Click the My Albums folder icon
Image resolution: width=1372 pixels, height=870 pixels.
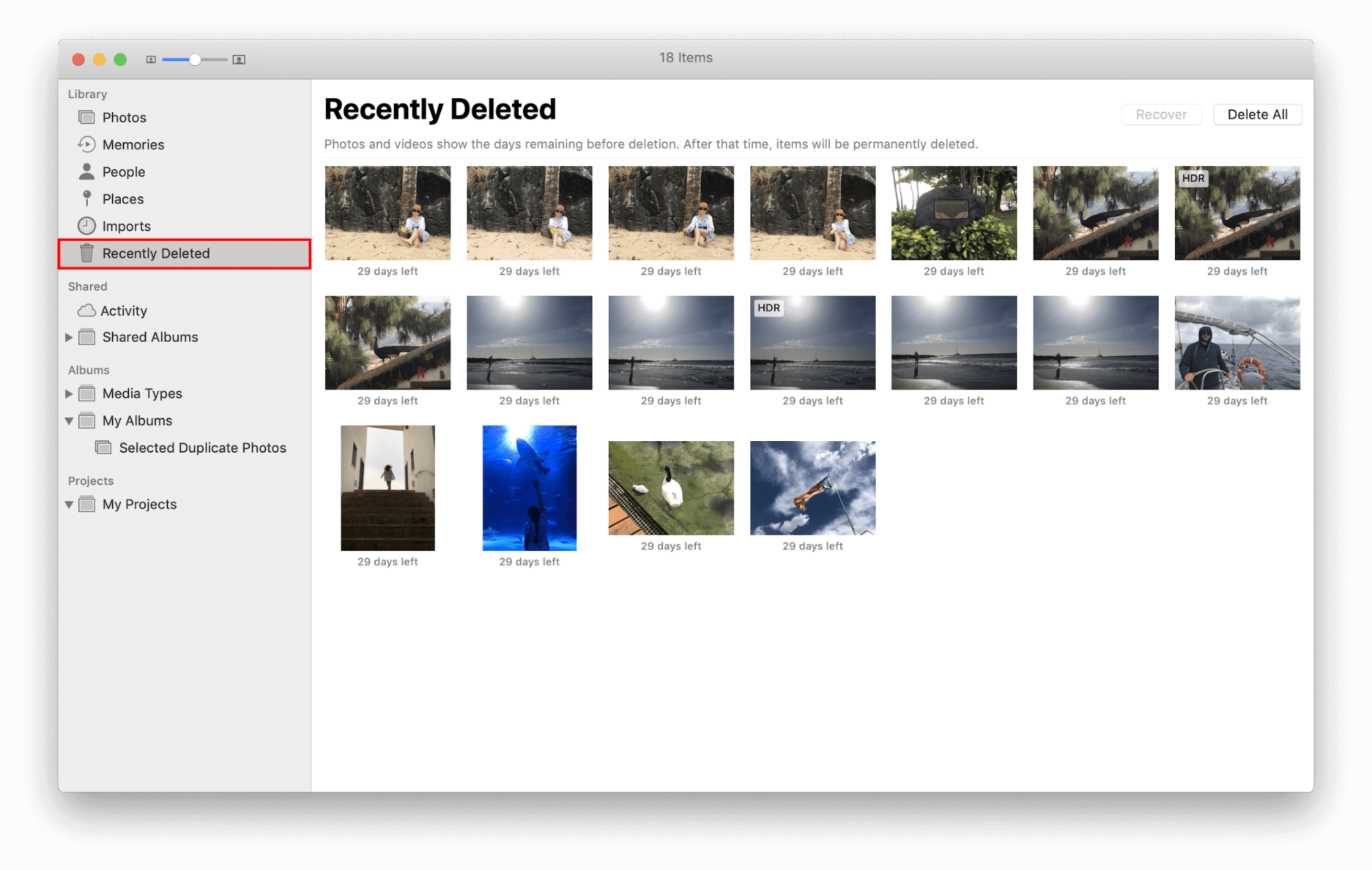86,421
